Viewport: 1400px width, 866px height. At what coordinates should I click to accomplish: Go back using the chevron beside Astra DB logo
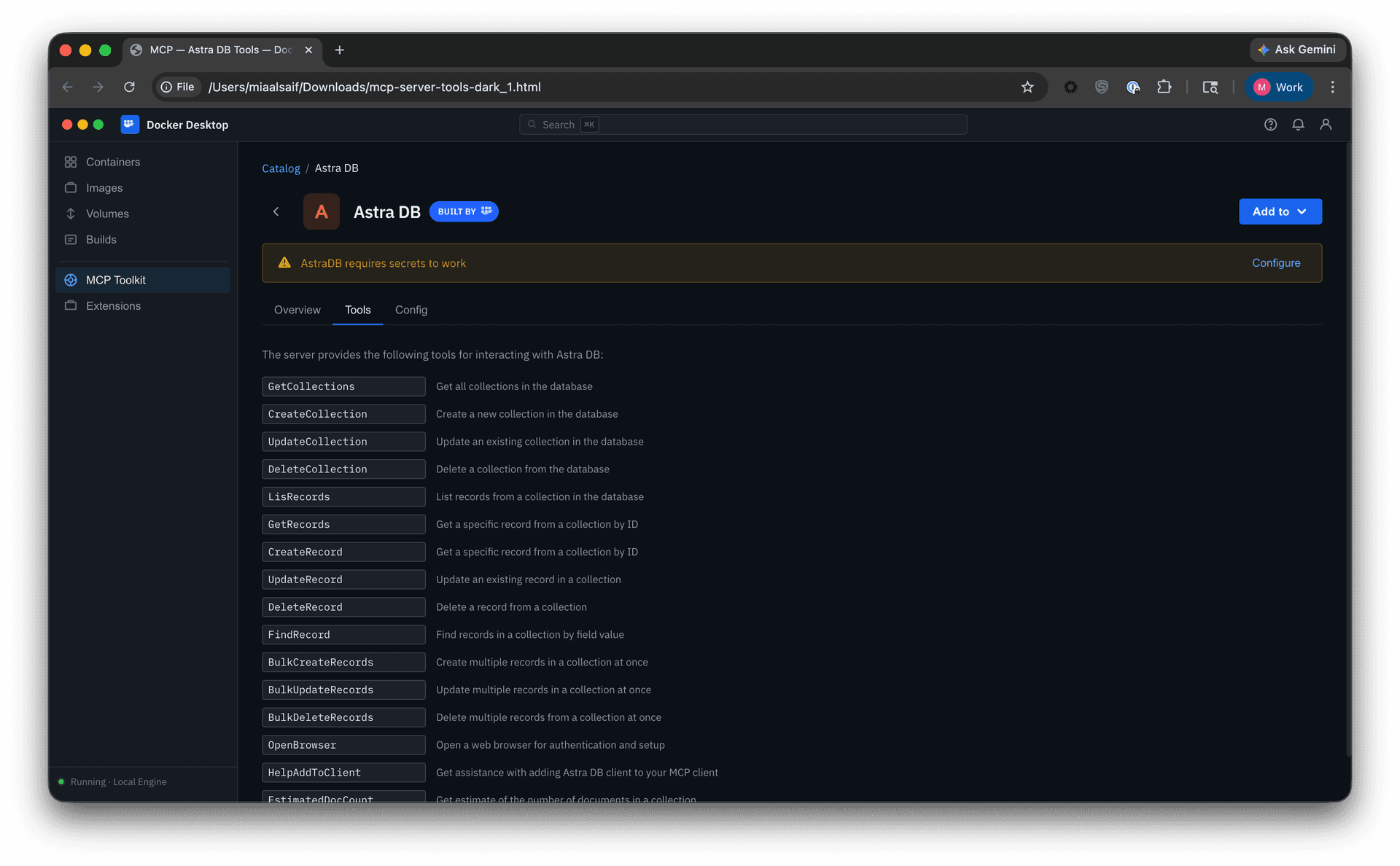pyautogui.click(x=276, y=211)
